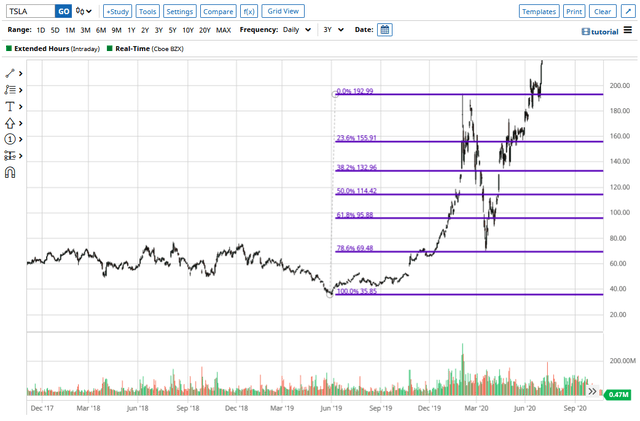Select the 1Y range
640x421 pixels.
click(131, 30)
